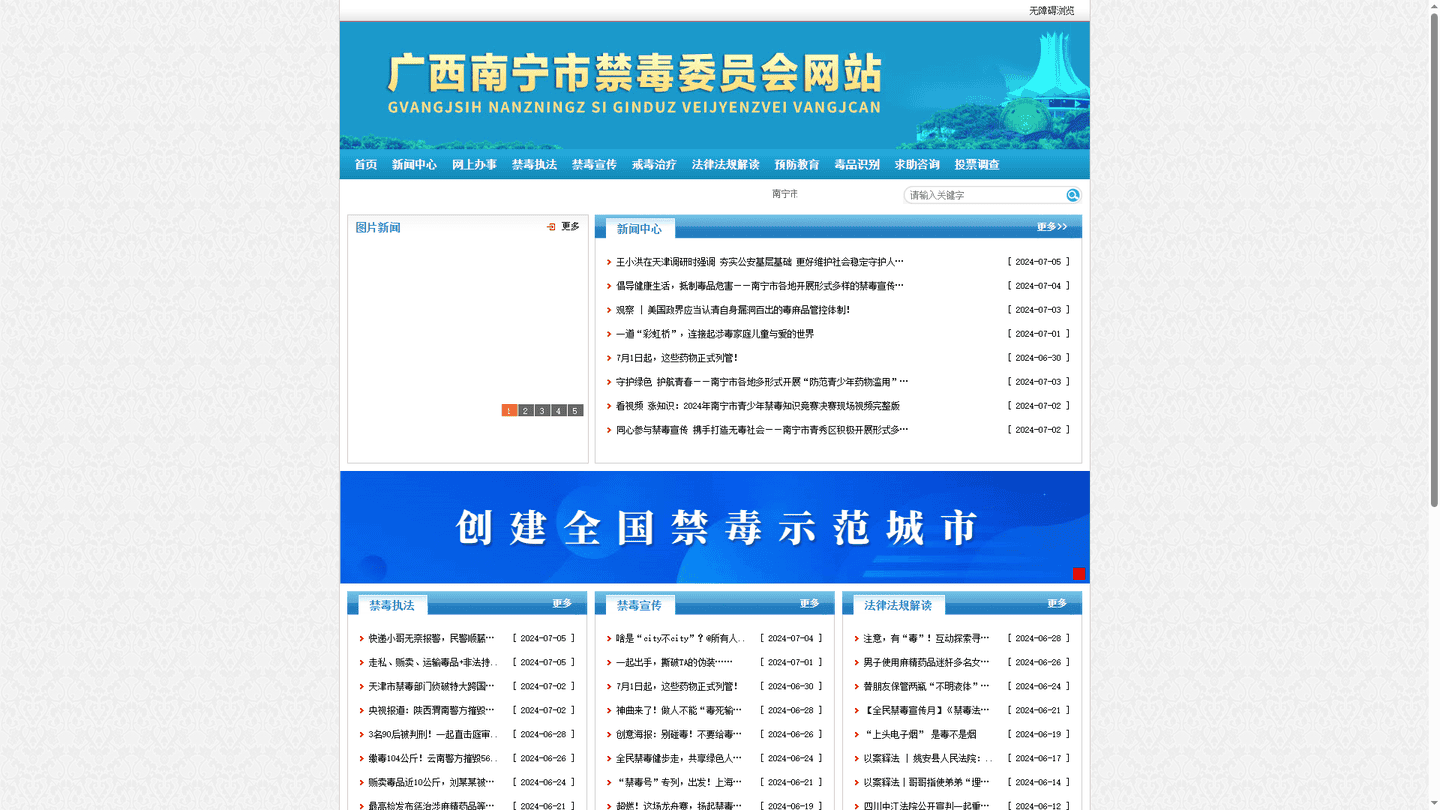This screenshot has width=1440, height=810.
Task: Open 更多 in the 图片新闻 panel
Action: (x=570, y=227)
